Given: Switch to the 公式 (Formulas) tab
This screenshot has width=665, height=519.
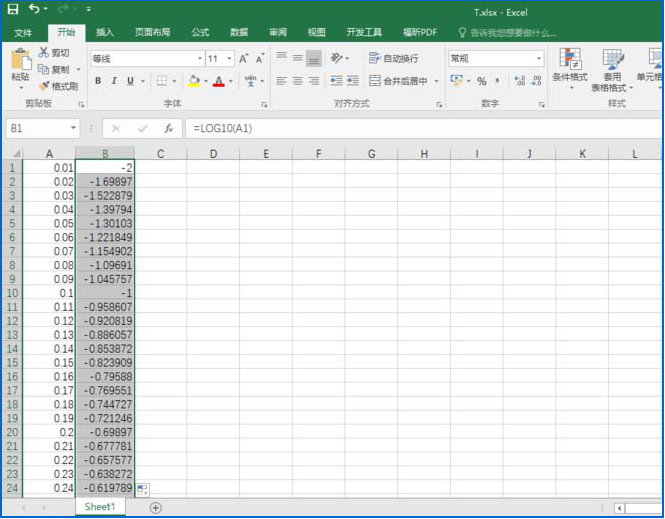Looking at the screenshot, I should pos(200,32).
